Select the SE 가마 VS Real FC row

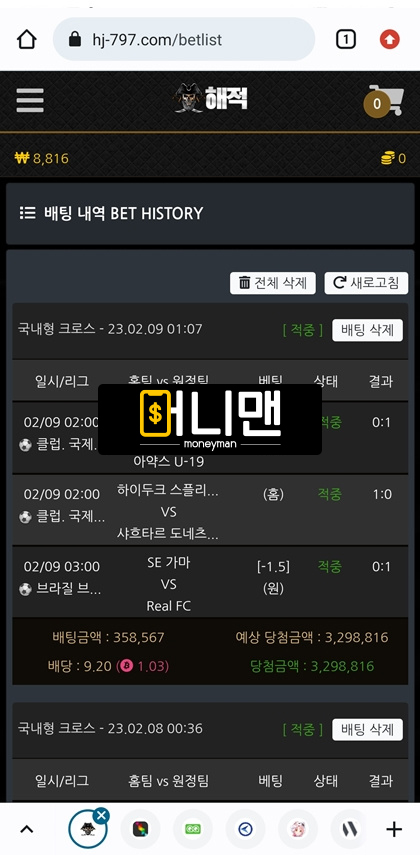point(210,583)
